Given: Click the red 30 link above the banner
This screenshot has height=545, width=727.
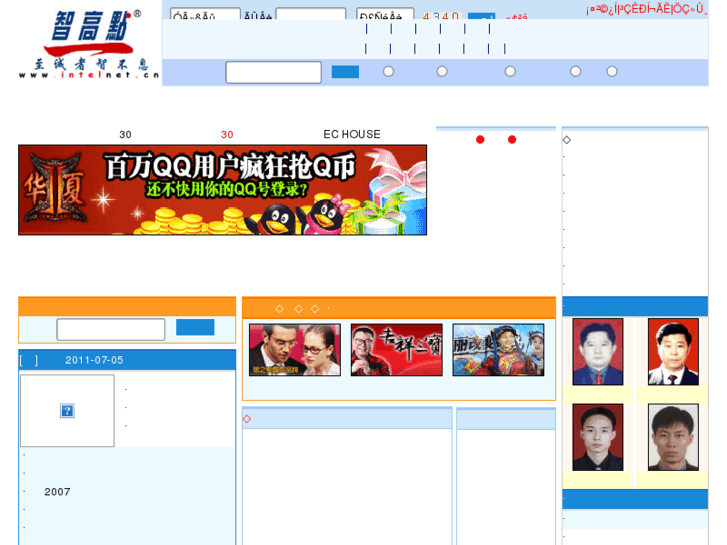Looking at the screenshot, I should [227, 135].
